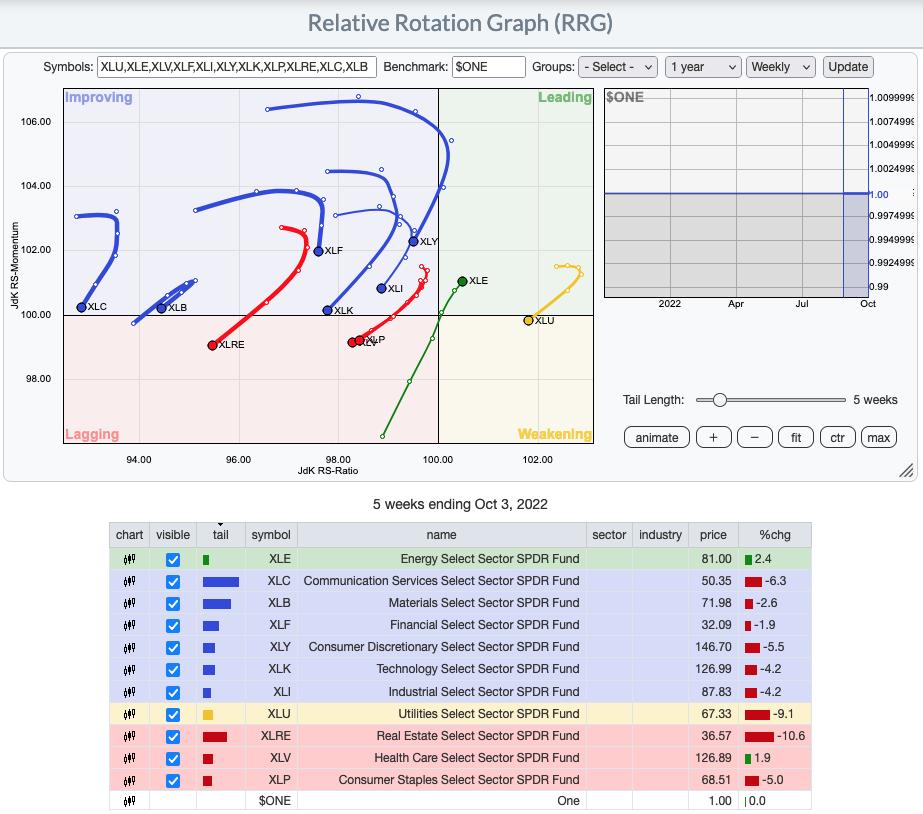Image resolution: width=923 pixels, height=814 pixels.
Task: Select the XLK point on graph
Action: coord(328,310)
